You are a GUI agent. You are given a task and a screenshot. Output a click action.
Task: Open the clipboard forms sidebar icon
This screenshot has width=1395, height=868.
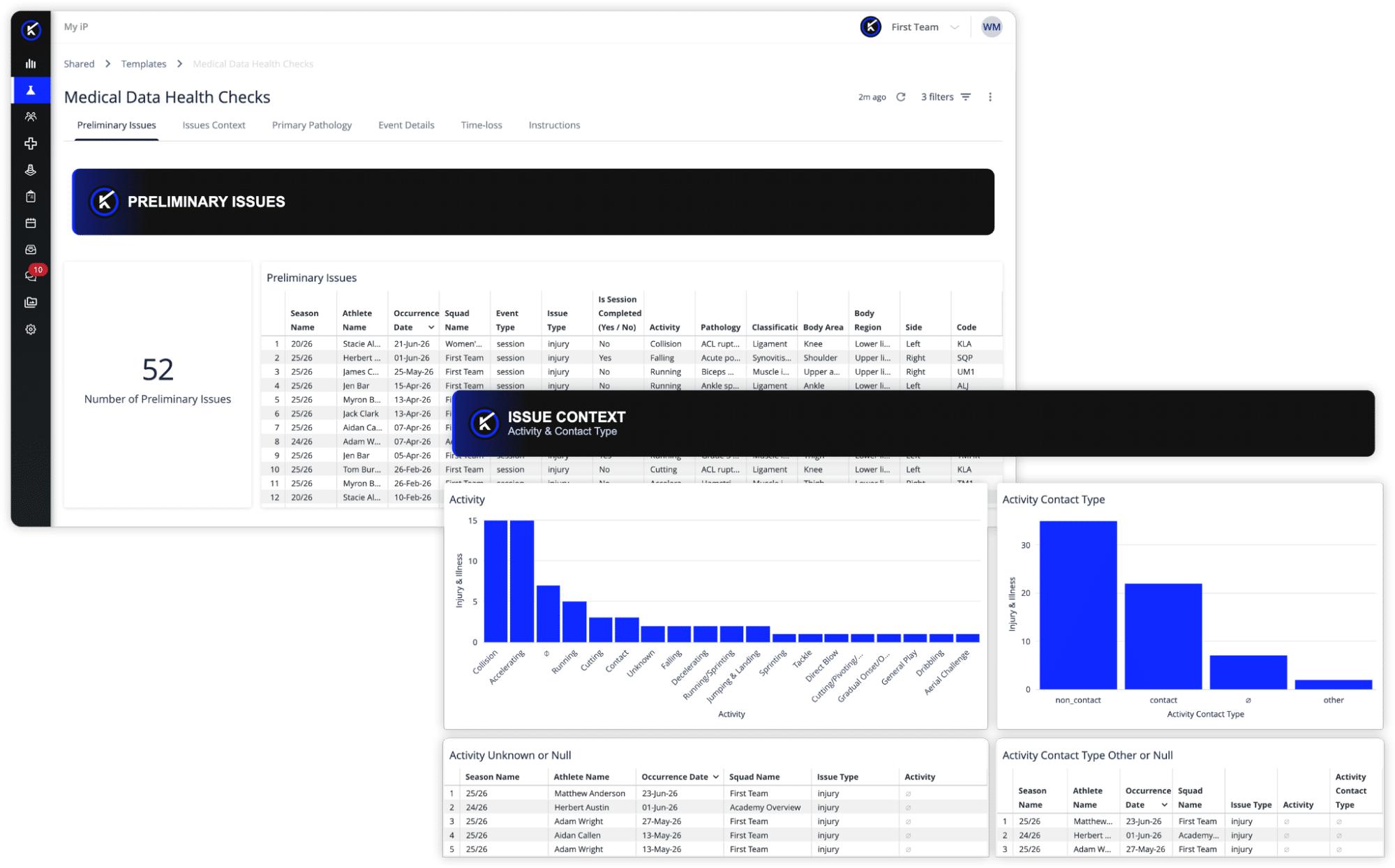(x=31, y=197)
